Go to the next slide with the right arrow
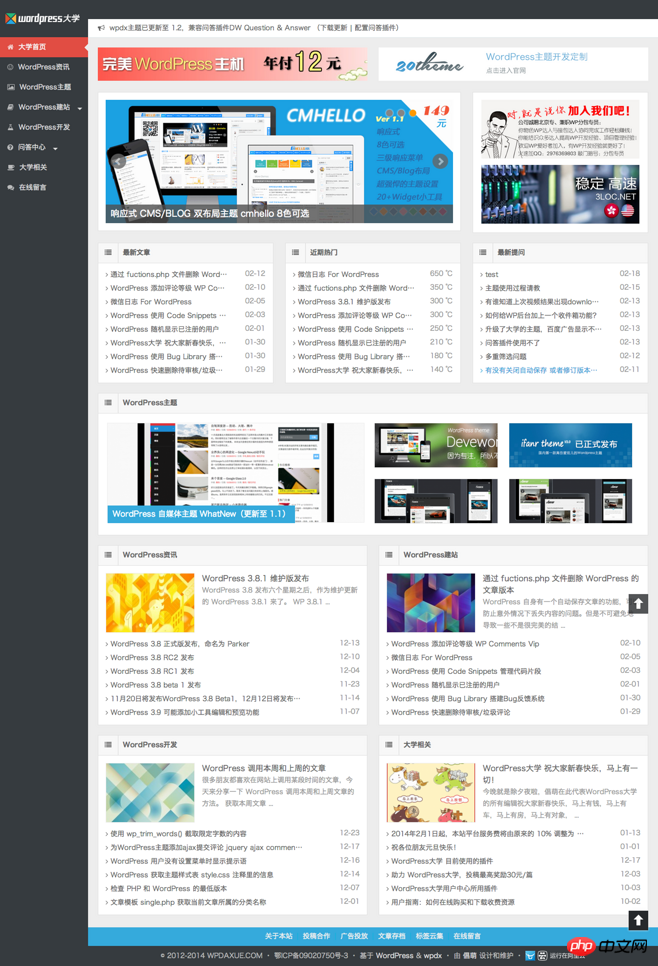The height and width of the screenshot is (966, 658). [x=440, y=161]
